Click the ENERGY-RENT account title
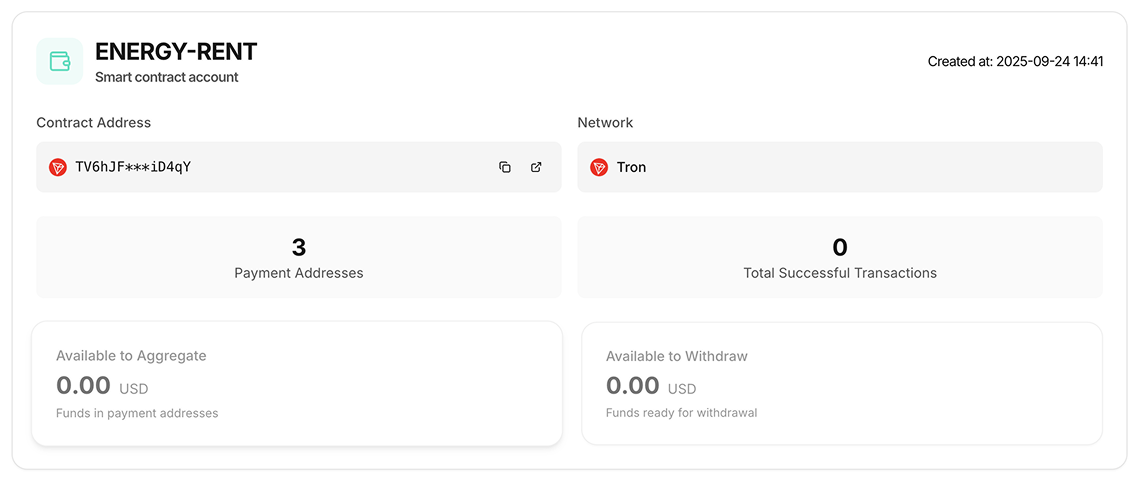The height and width of the screenshot is (481, 1139). point(176,51)
